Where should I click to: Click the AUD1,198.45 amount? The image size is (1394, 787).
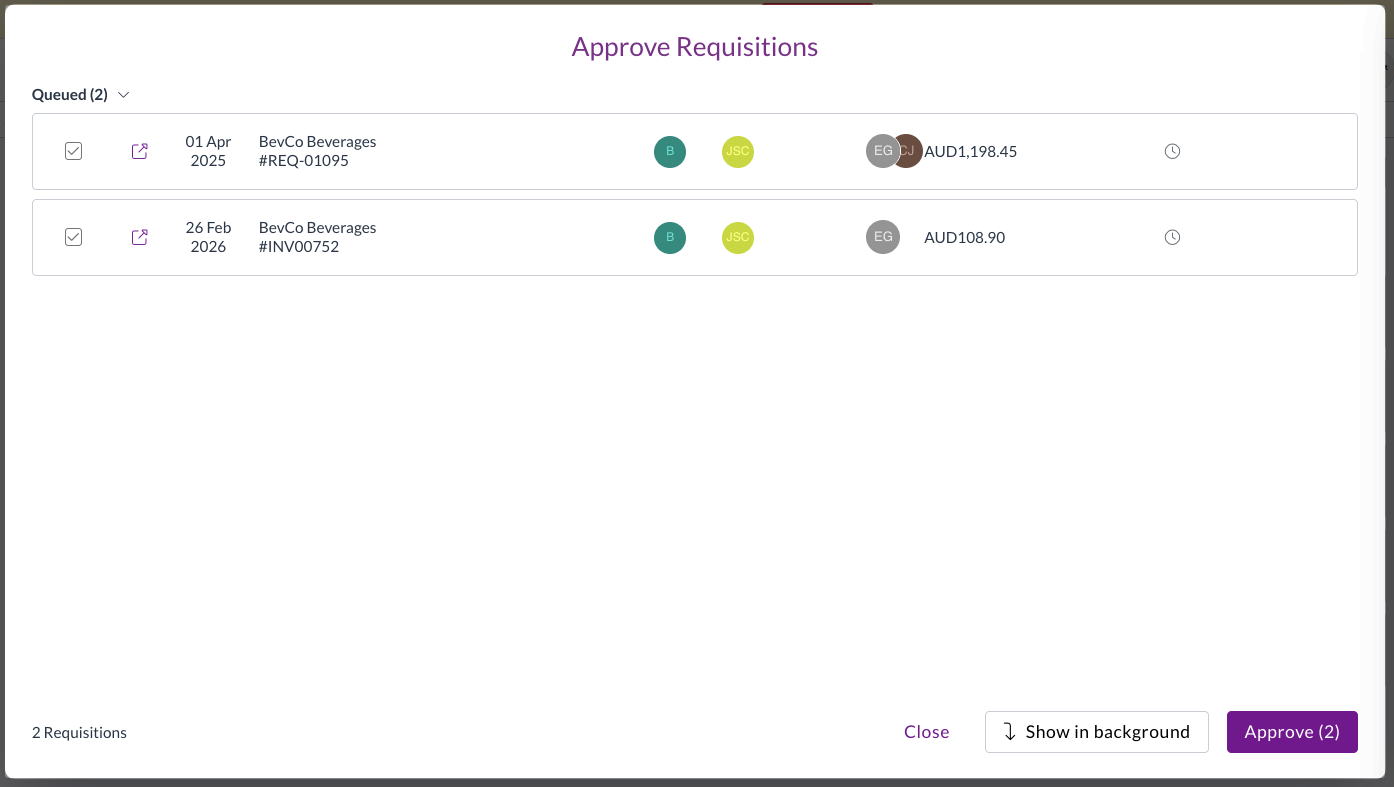tap(971, 152)
